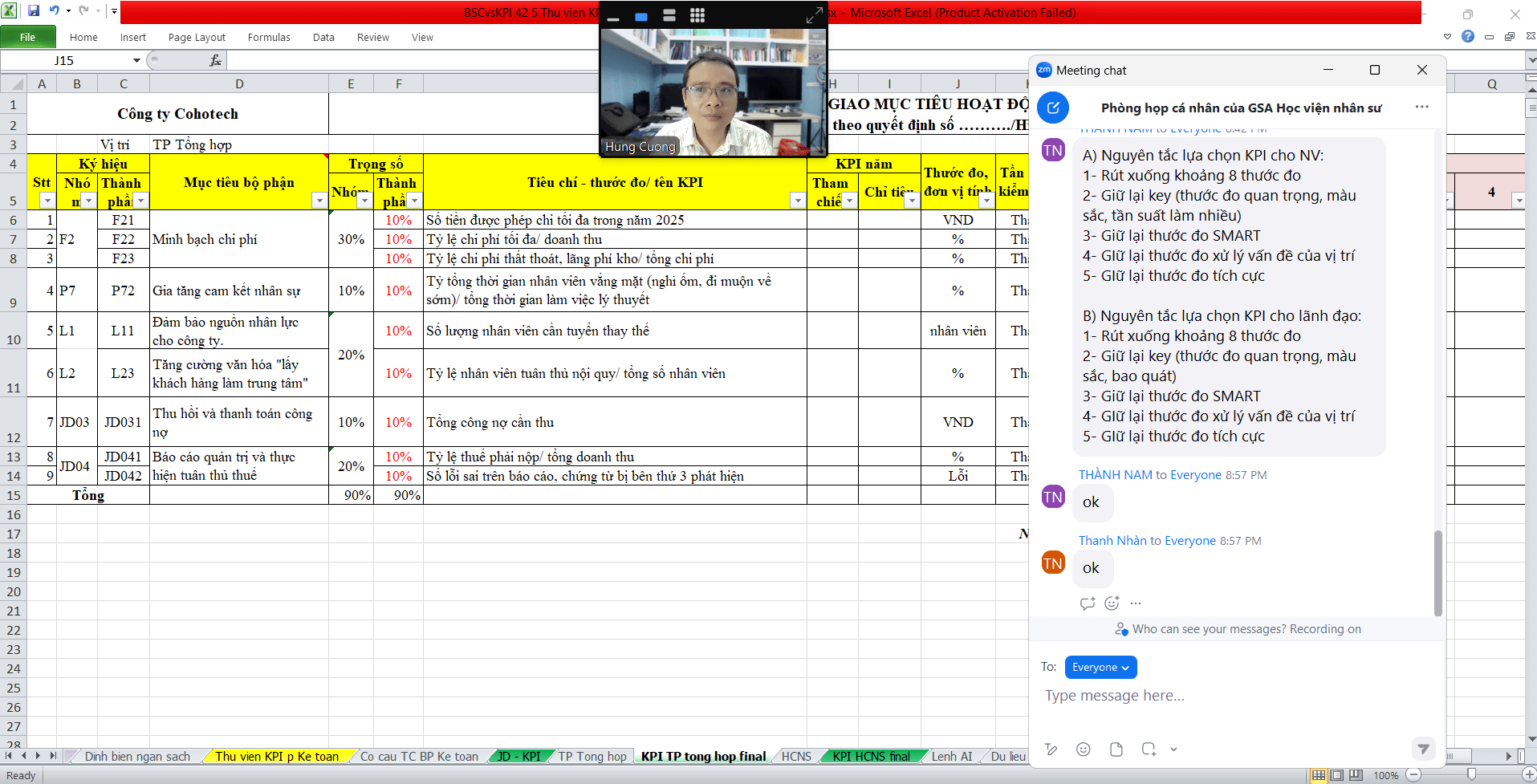Switch to the Lenh AI sheet
This screenshot has width=1537, height=784.
click(952, 756)
